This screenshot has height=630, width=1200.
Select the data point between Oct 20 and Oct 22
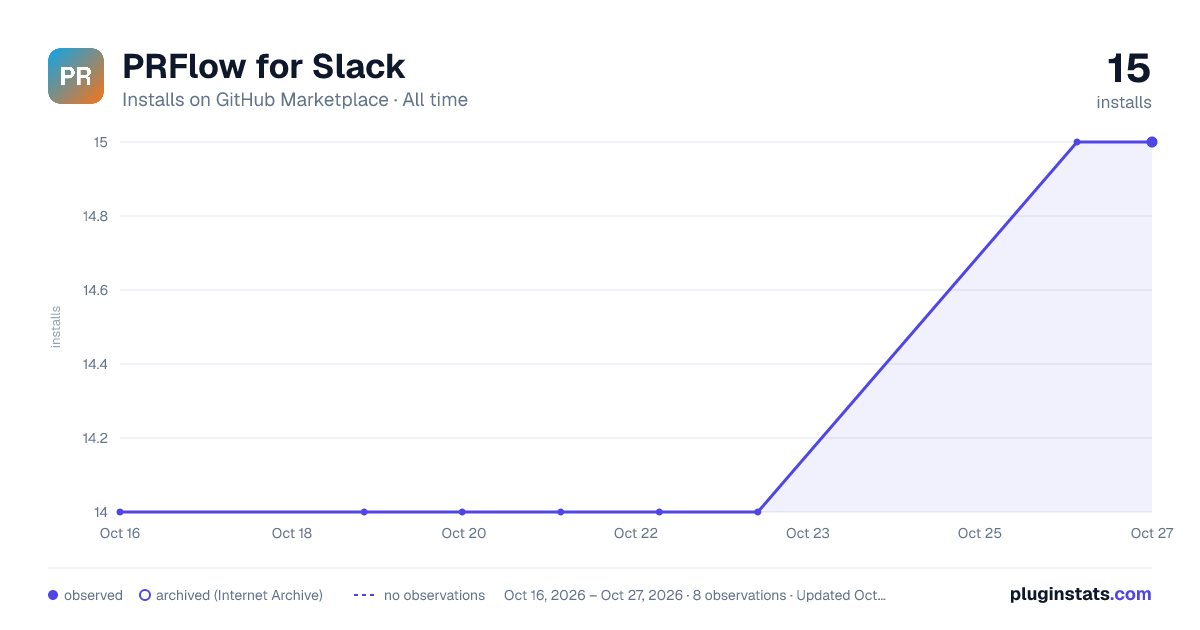(561, 512)
